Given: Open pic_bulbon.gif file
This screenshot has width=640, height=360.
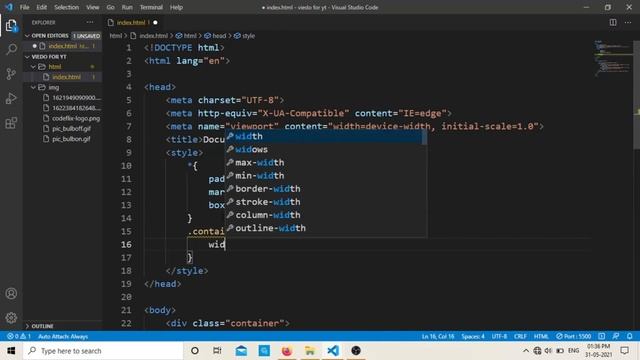Looking at the screenshot, I should pos(71,139).
